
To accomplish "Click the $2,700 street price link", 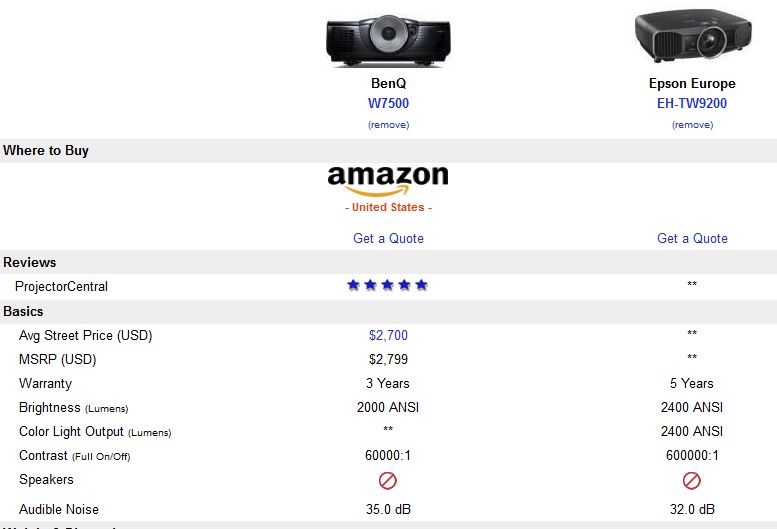I will [x=388, y=335].
